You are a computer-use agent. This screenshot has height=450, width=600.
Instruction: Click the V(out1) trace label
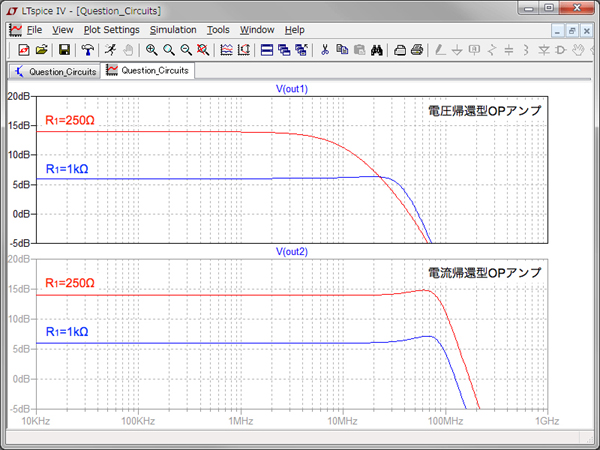click(x=292, y=89)
